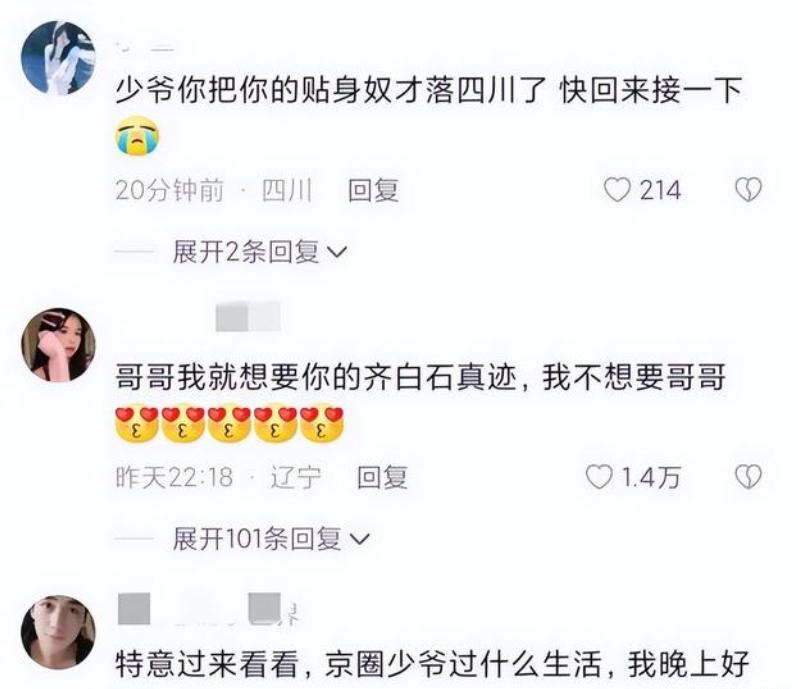The width and height of the screenshot is (798, 689).
Task: Open blurred username of third commenter
Action: [207, 609]
